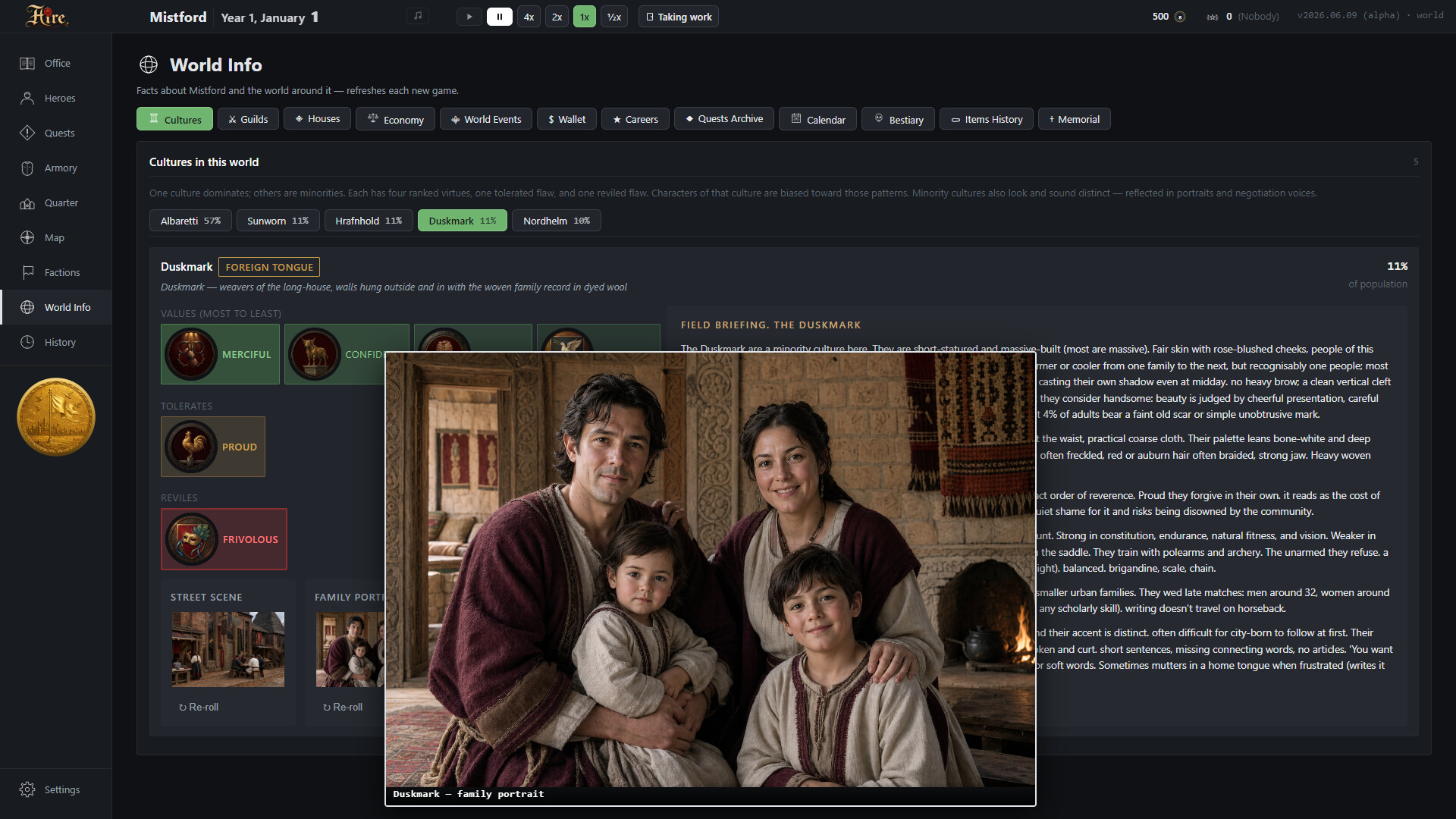Viewport: 1456px width, 819px height.
Task: Set game speed to 4x
Action: [x=529, y=17]
